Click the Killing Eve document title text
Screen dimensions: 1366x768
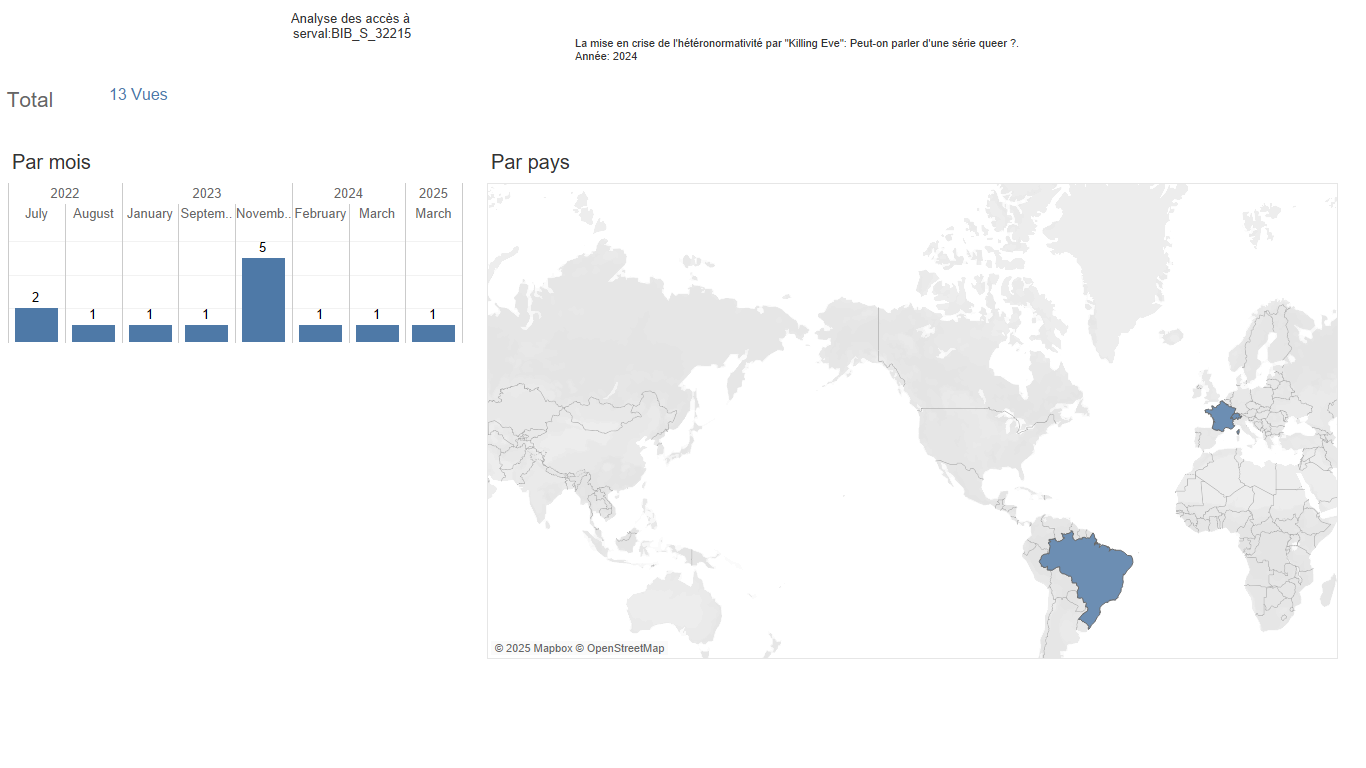tap(797, 43)
